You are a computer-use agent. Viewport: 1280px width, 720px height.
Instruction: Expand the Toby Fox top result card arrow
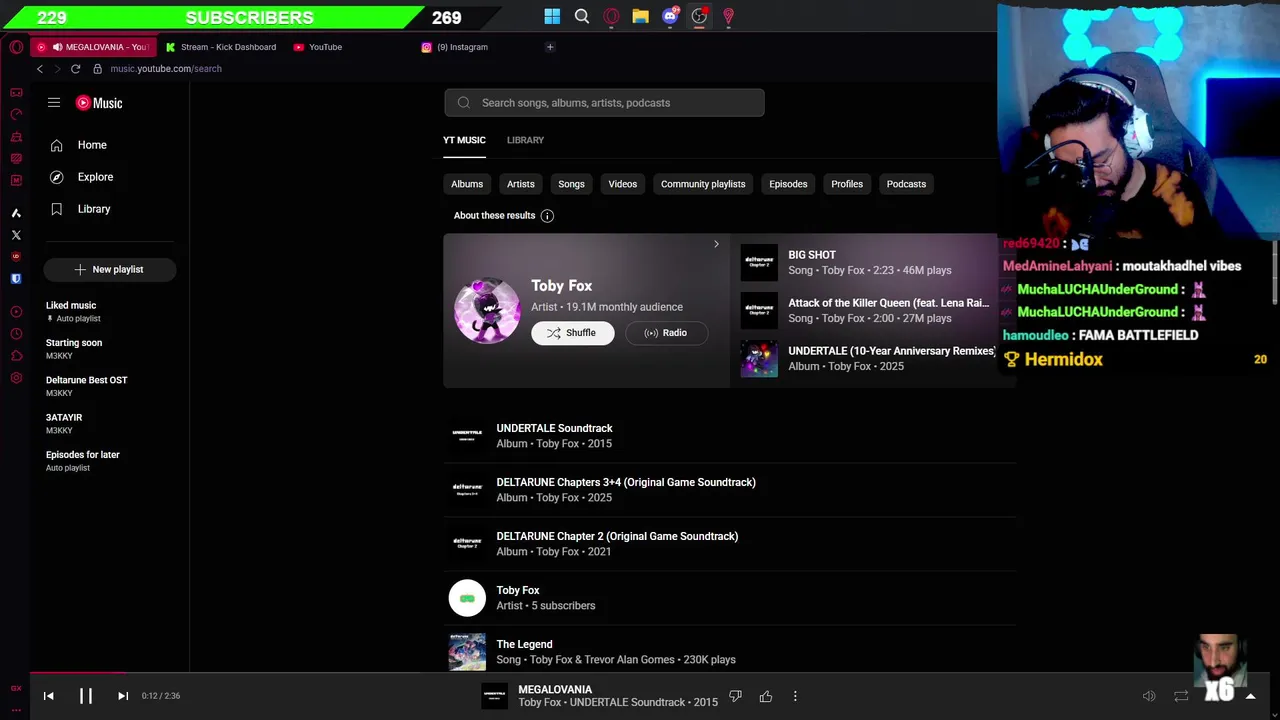point(716,244)
